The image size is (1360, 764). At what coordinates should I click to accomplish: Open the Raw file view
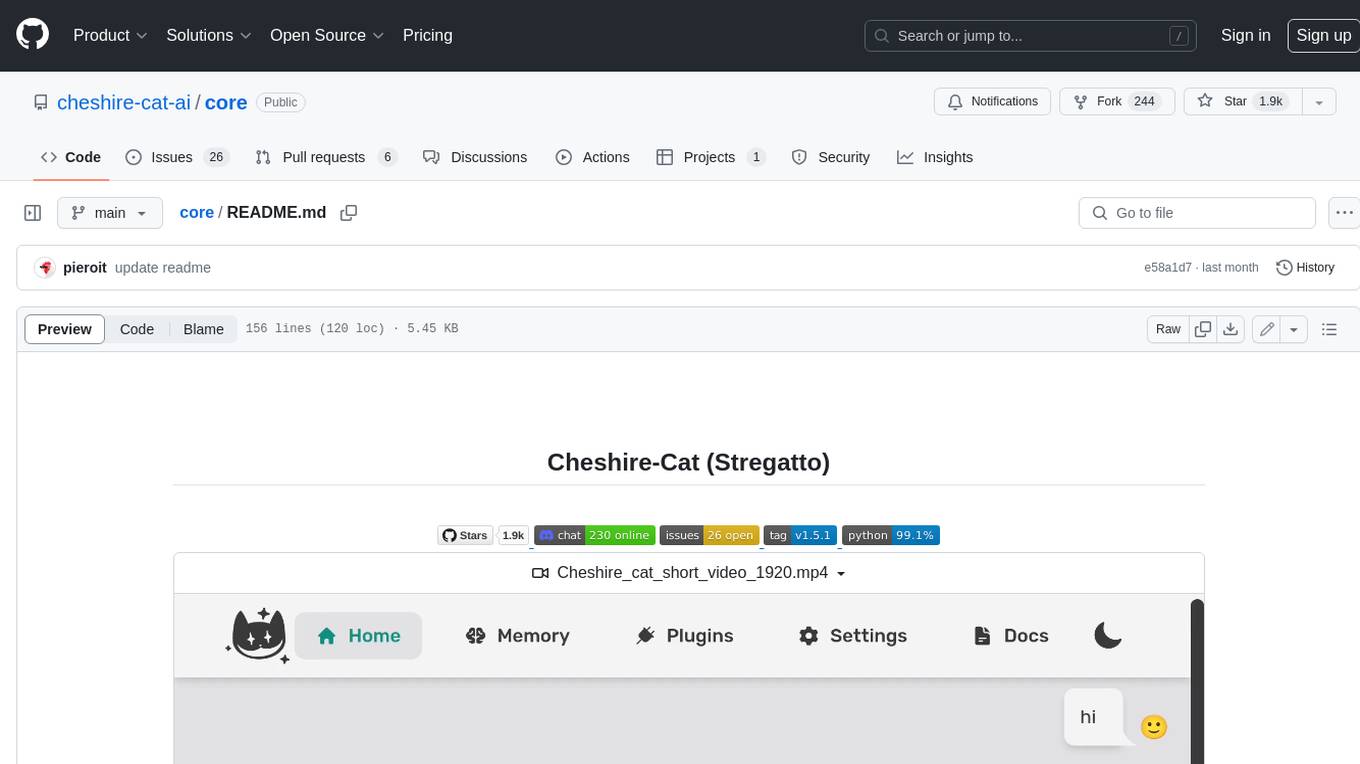pos(1168,329)
